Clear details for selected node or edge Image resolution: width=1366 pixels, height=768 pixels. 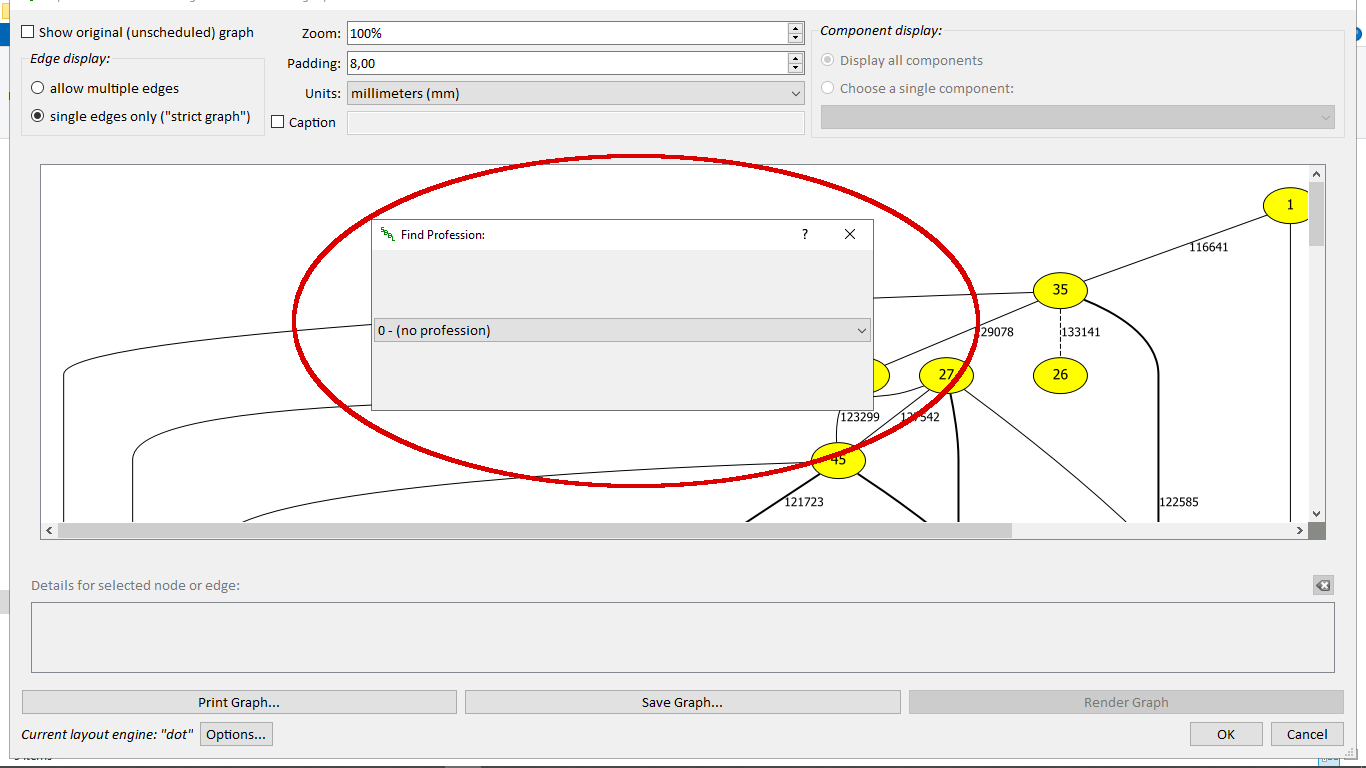(x=1322, y=585)
